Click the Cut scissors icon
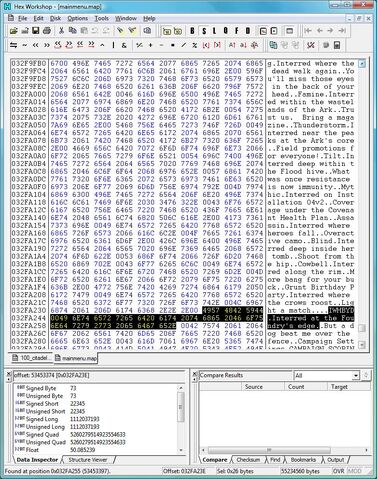377x479 pixels. (61, 31)
